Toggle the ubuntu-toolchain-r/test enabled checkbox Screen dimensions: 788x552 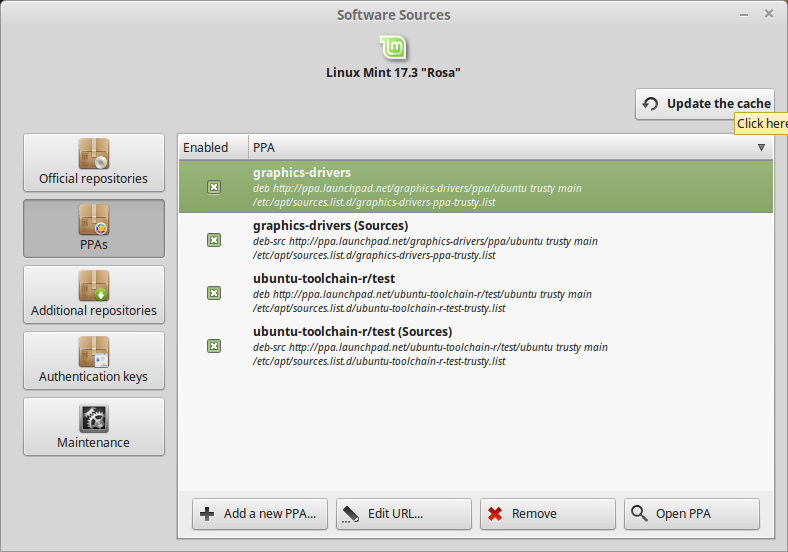[214, 293]
